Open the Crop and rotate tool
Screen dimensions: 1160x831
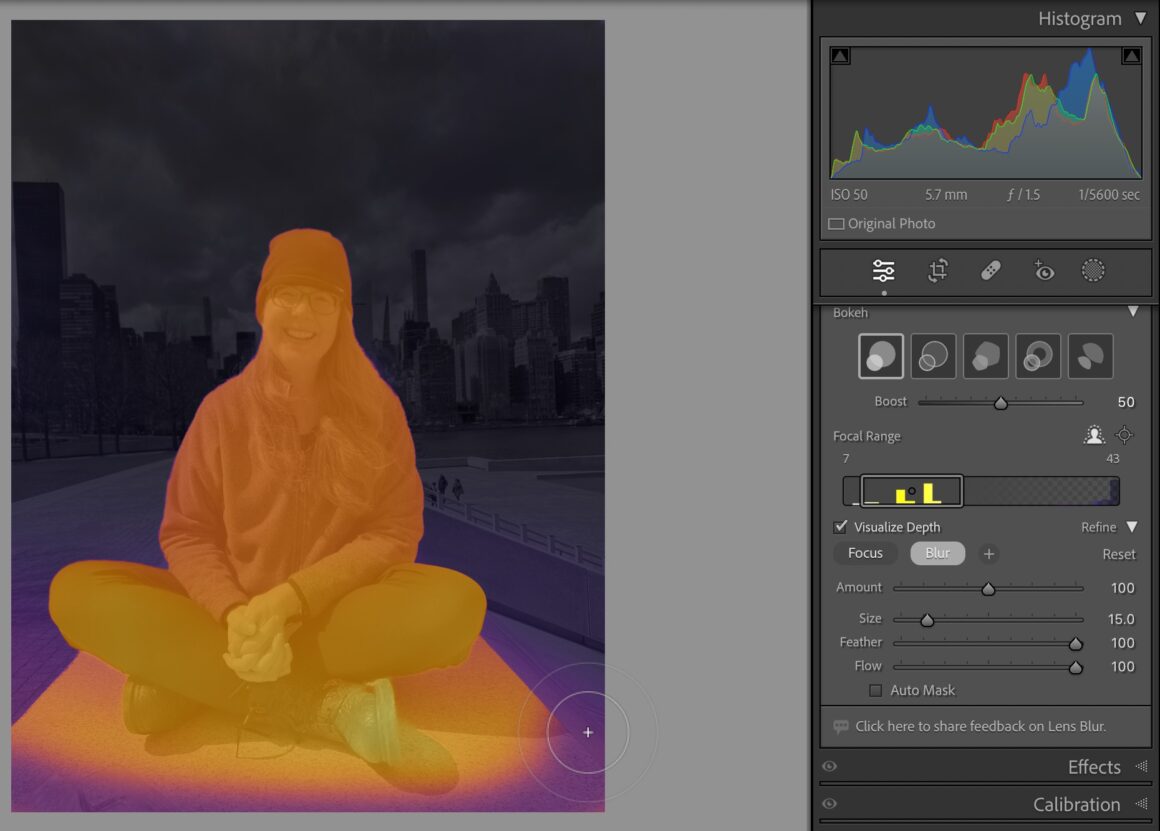937,271
